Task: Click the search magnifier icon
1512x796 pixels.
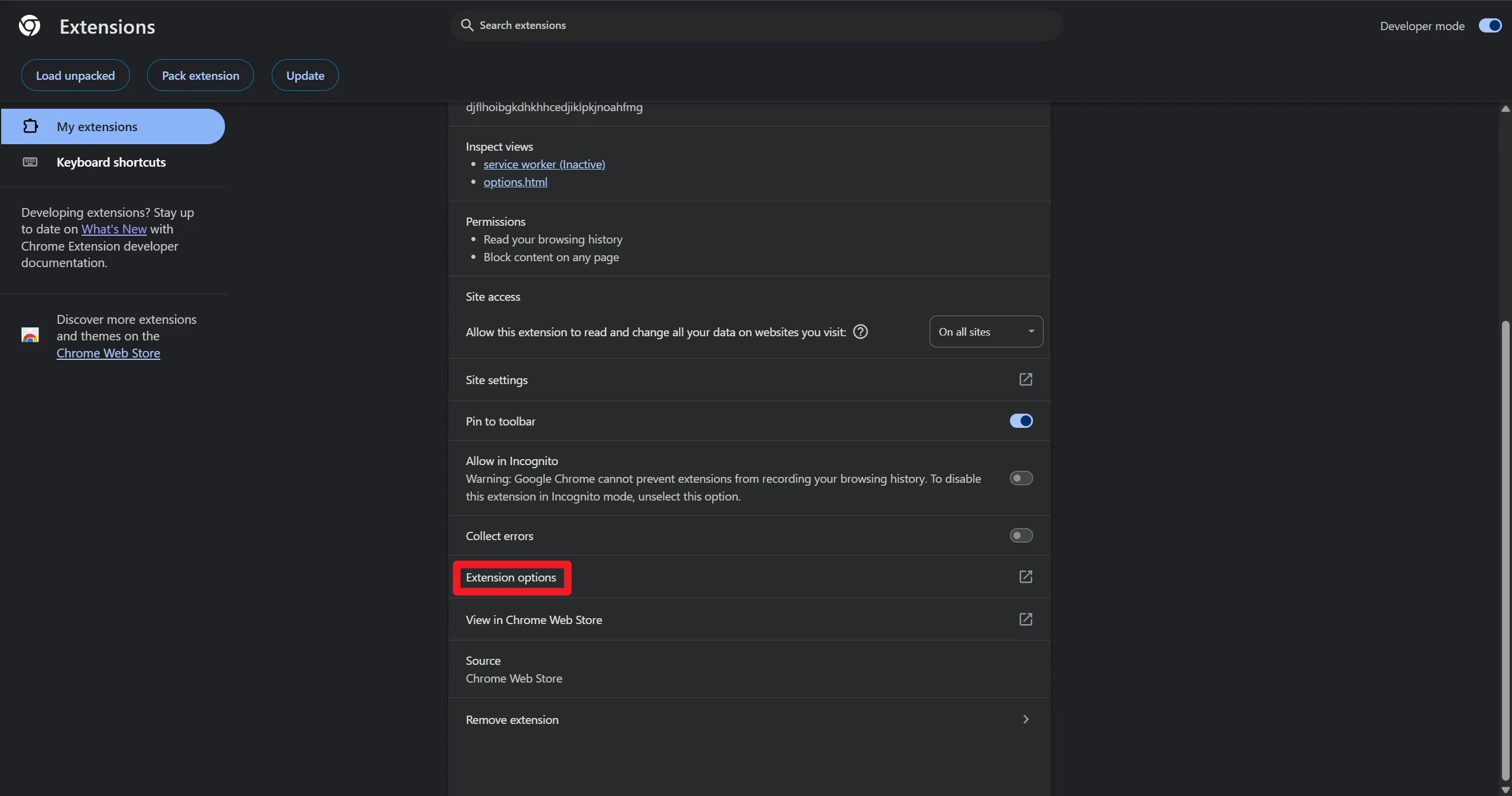Action: (x=467, y=25)
